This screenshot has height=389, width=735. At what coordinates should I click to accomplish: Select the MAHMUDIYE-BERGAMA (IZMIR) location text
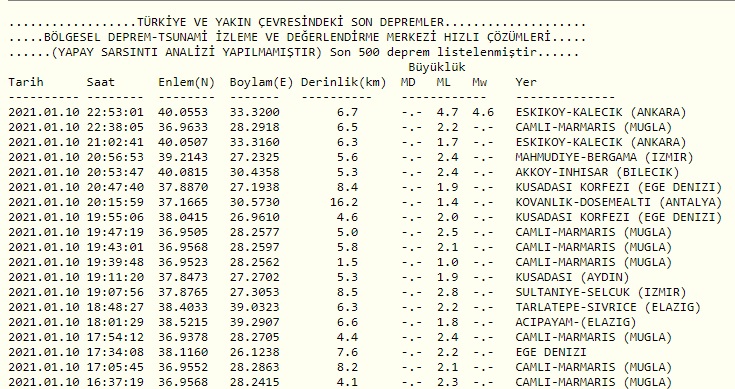point(604,157)
